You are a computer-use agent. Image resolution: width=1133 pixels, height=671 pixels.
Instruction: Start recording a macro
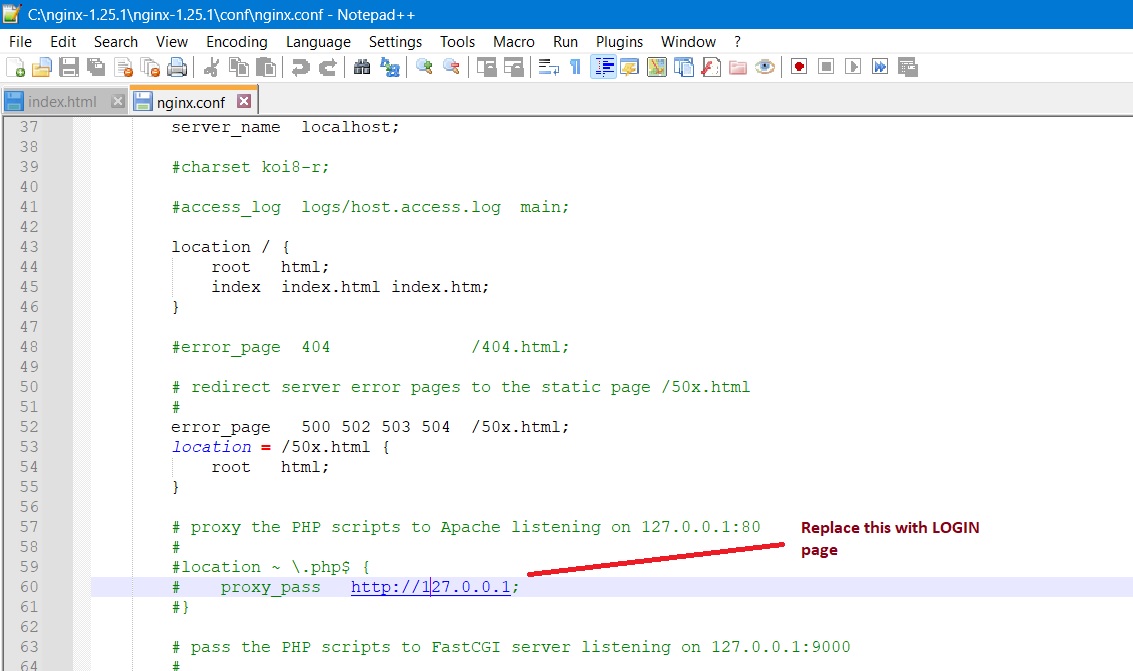797,67
